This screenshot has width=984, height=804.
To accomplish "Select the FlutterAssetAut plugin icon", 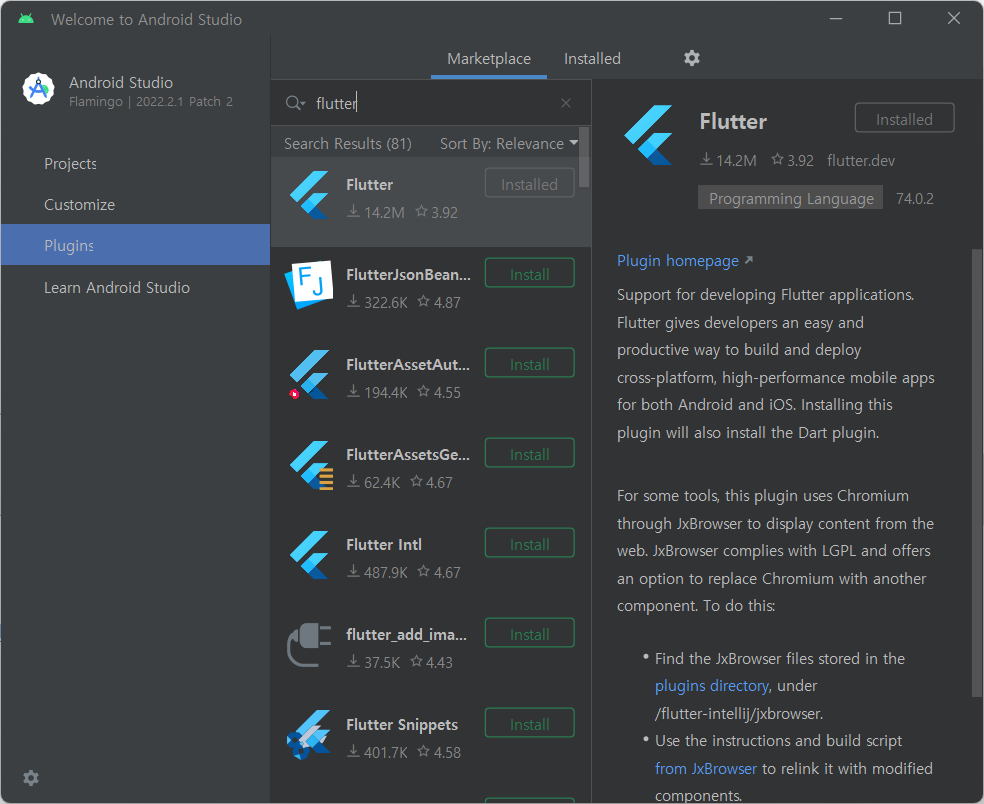I will [x=309, y=375].
